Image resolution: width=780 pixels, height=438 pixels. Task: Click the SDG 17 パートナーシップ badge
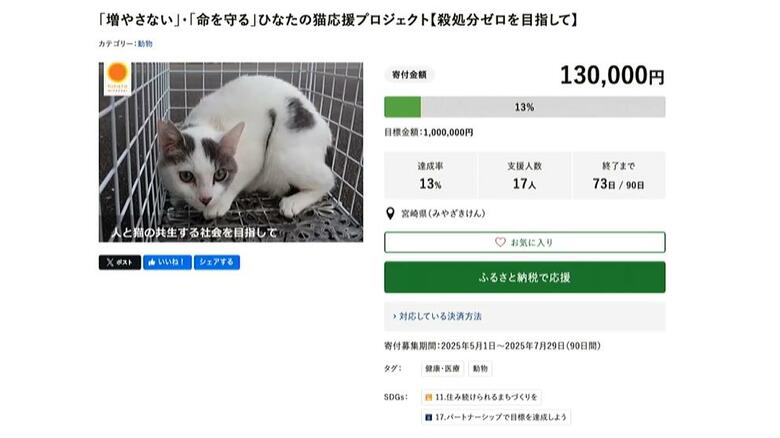coord(496,417)
